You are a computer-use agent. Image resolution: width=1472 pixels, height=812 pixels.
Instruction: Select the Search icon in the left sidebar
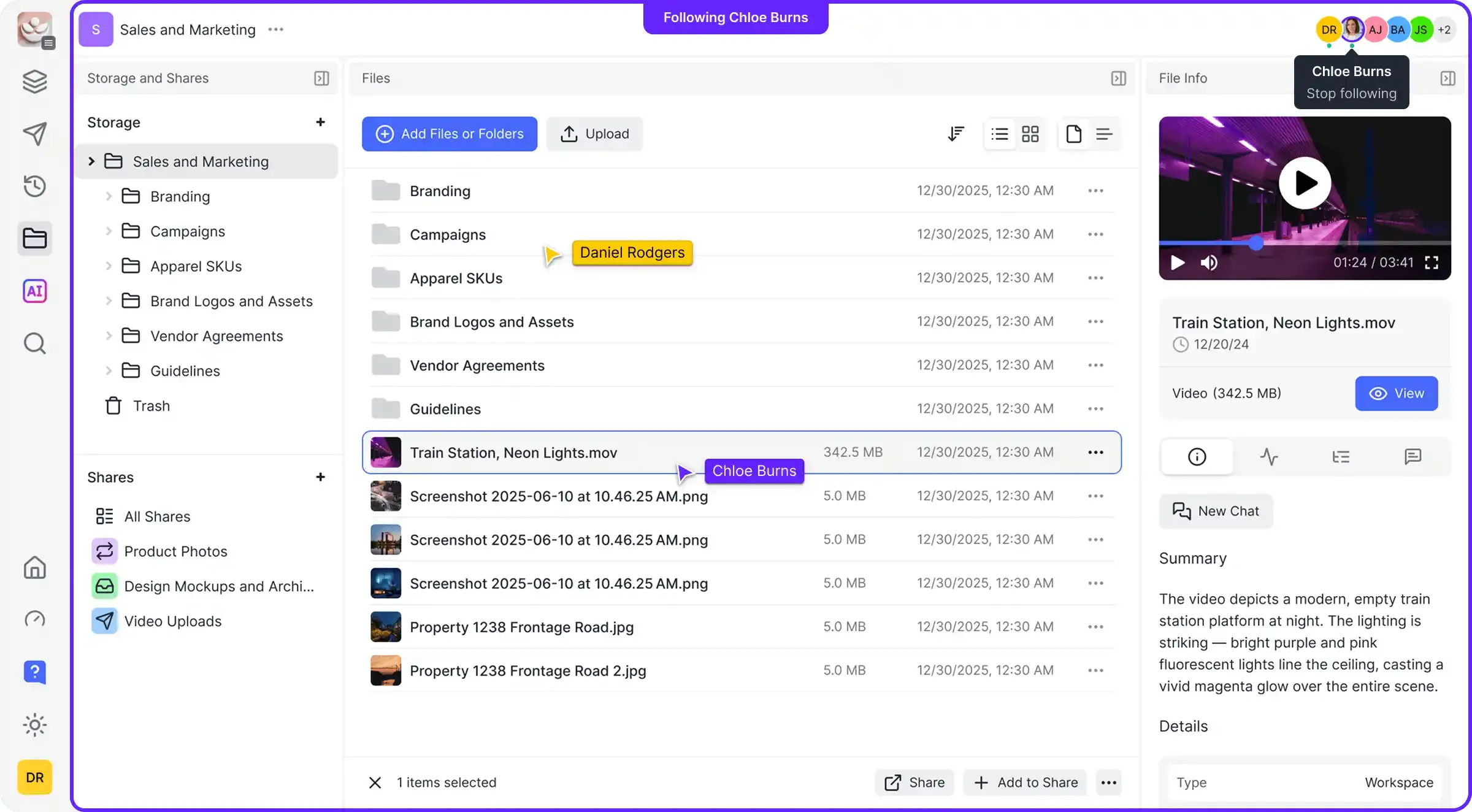35,343
